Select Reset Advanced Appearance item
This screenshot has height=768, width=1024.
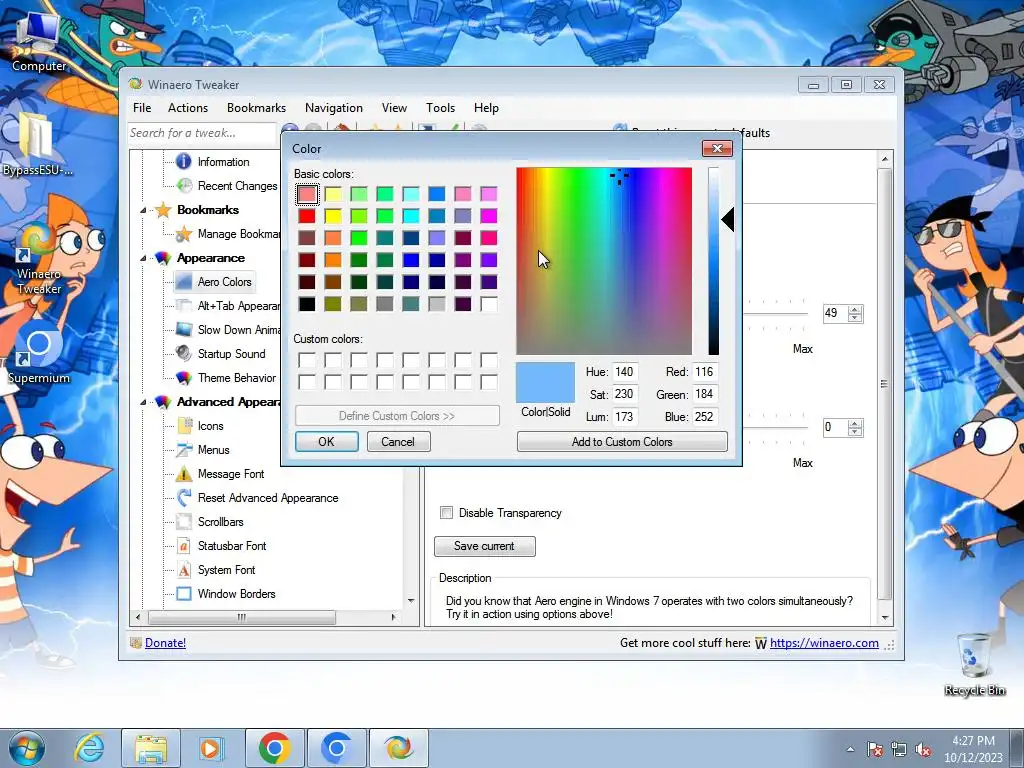pos(268,498)
